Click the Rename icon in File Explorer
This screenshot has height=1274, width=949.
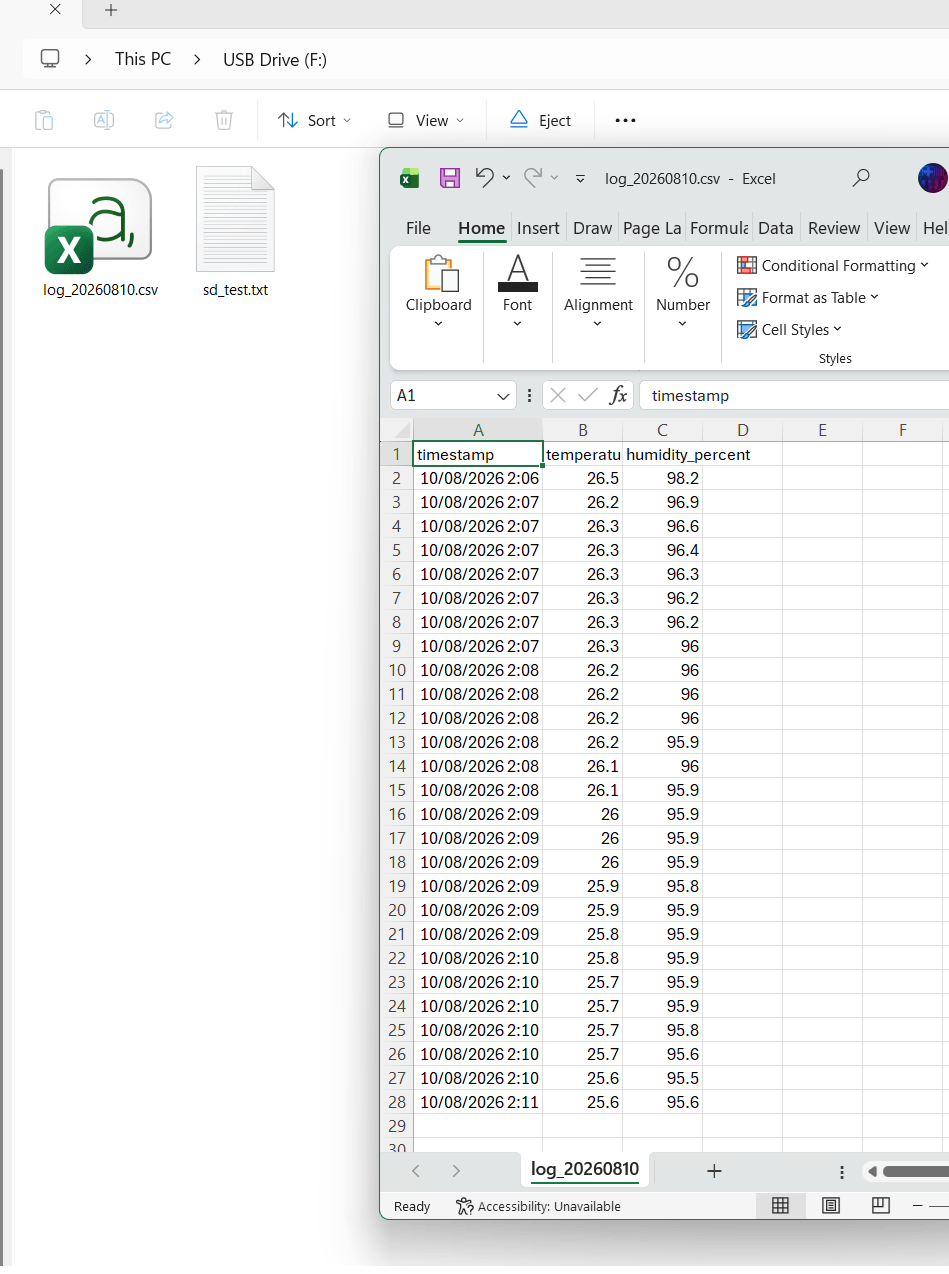[104, 120]
